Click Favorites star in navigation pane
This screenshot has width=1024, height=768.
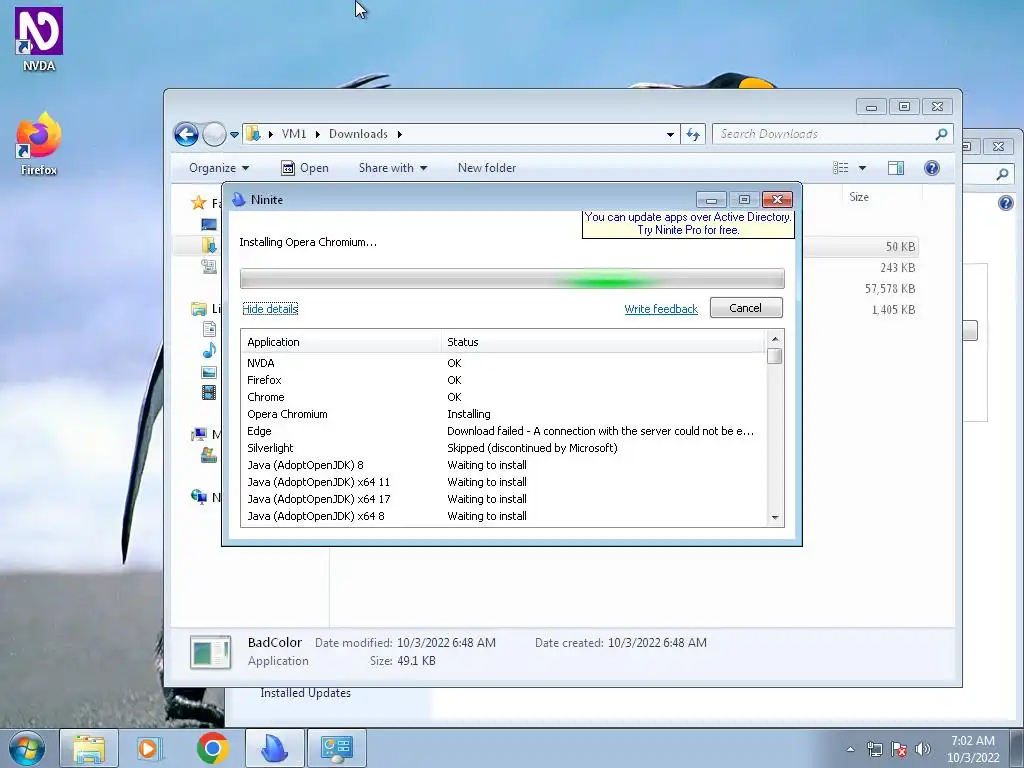[x=199, y=203]
